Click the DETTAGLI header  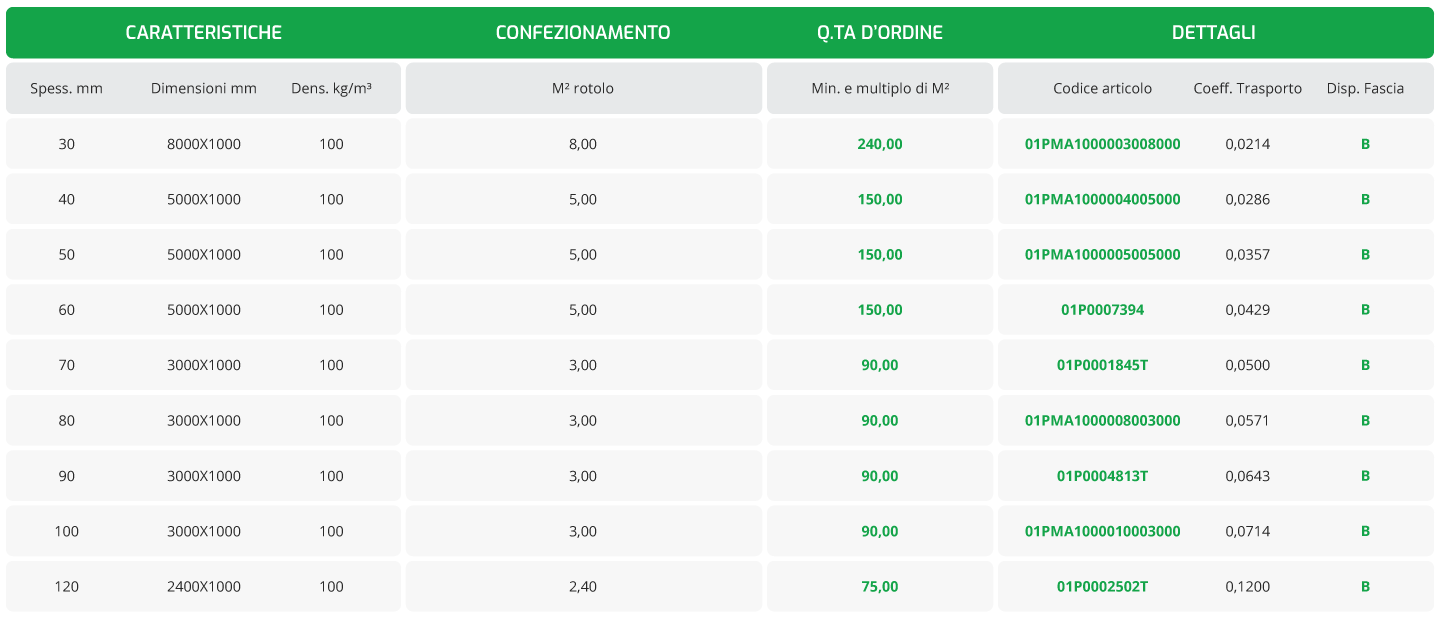pos(1213,33)
